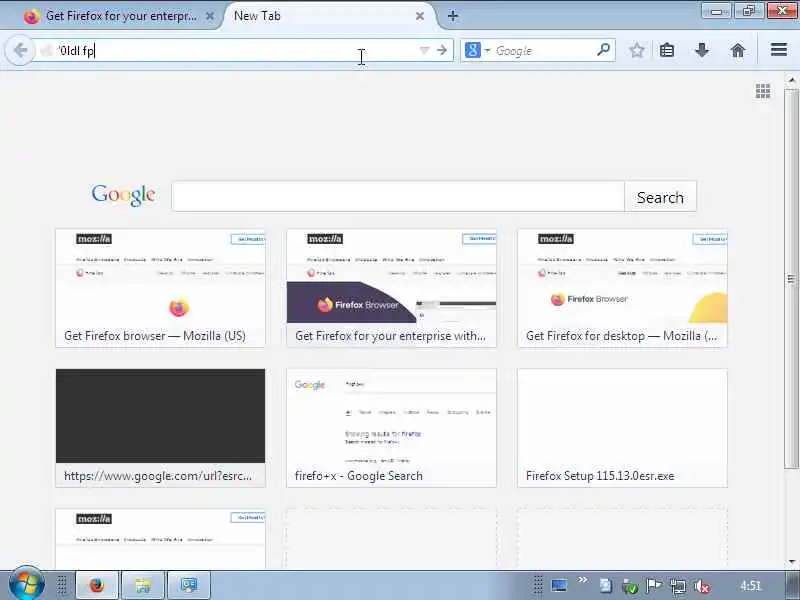
Task: Click the third taskbar application button
Action: point(189,585)
